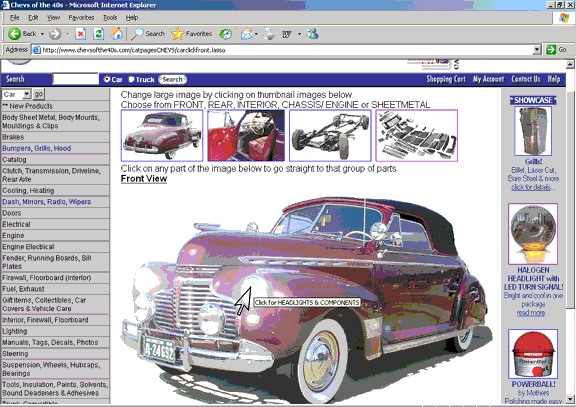Go back with the Back button
Viewport: 576px width, 407px height.
[x=22, y=34]
